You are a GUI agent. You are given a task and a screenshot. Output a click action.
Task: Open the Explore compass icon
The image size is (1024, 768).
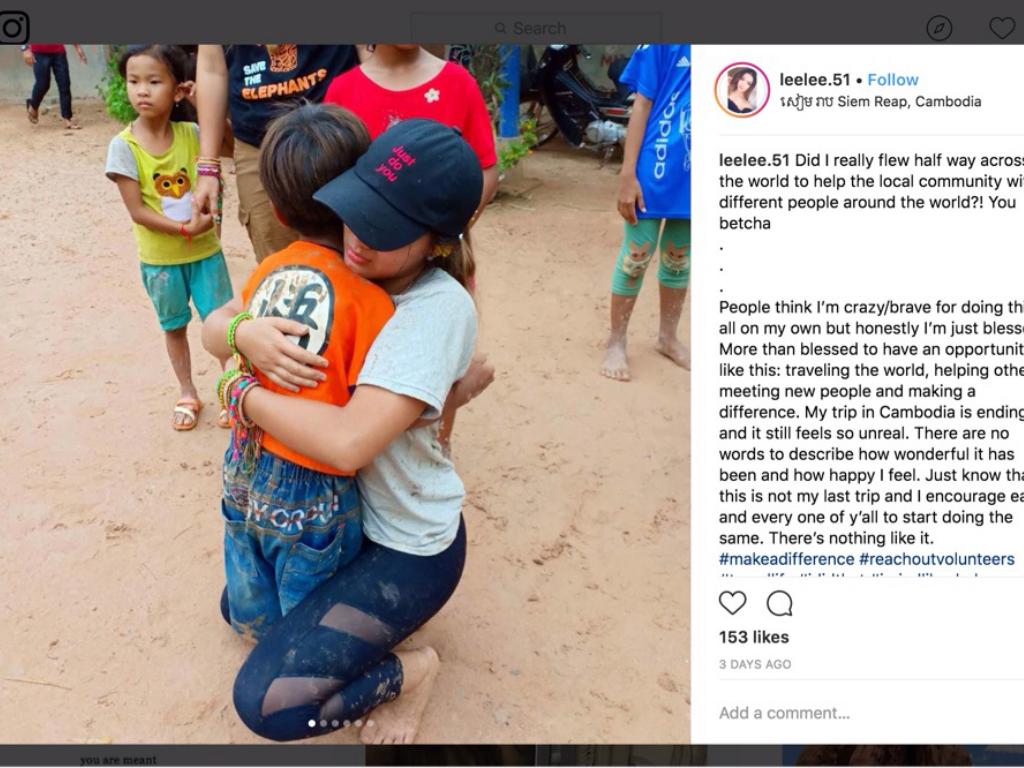pos(939,28)
